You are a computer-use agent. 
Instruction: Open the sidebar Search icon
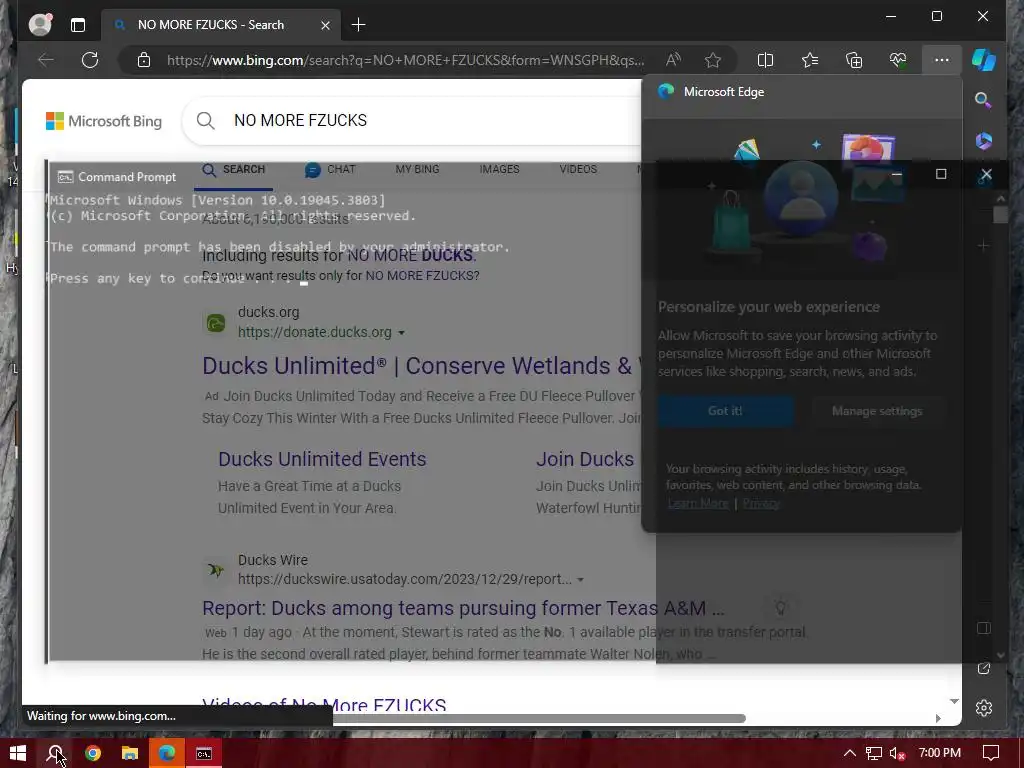[x=984, y=100]
